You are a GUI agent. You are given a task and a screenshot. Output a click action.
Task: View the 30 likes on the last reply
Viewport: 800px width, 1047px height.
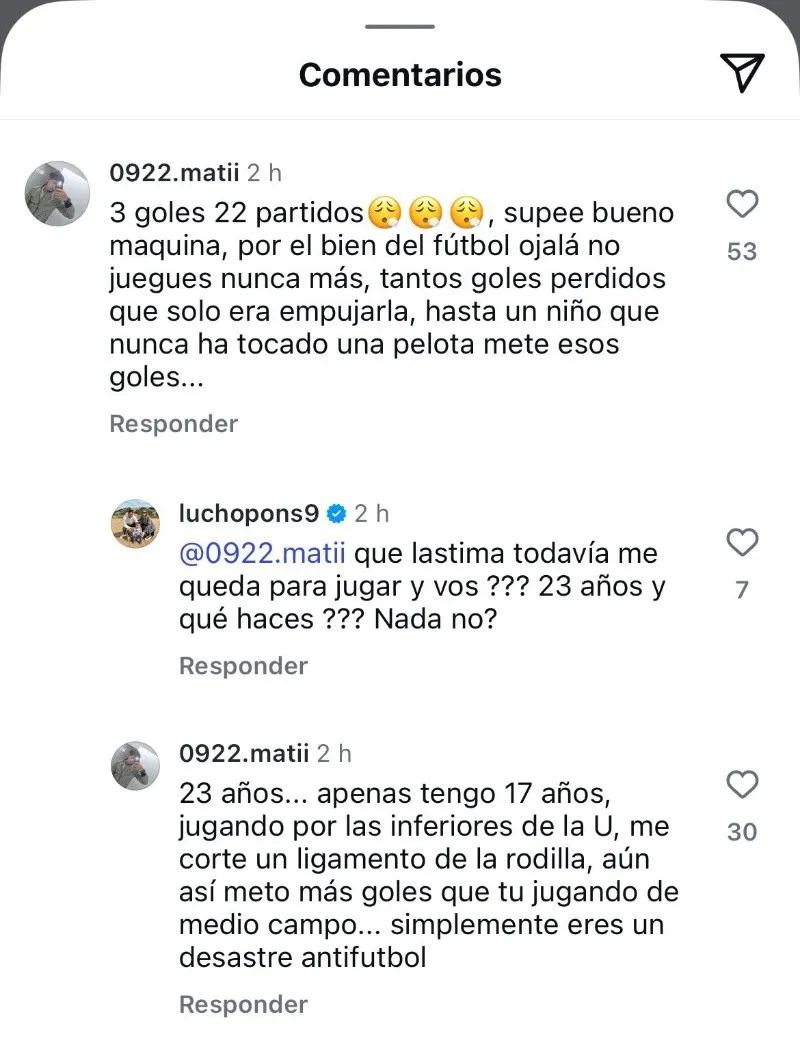(x=742, y=831)
